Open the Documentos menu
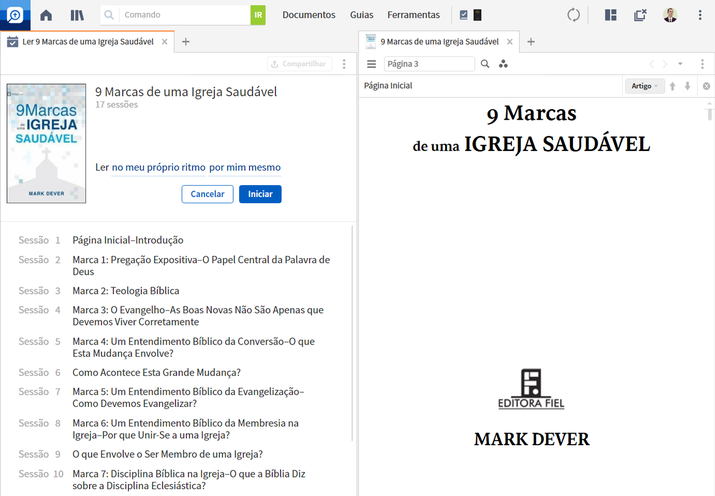 (x=309, y=15)
